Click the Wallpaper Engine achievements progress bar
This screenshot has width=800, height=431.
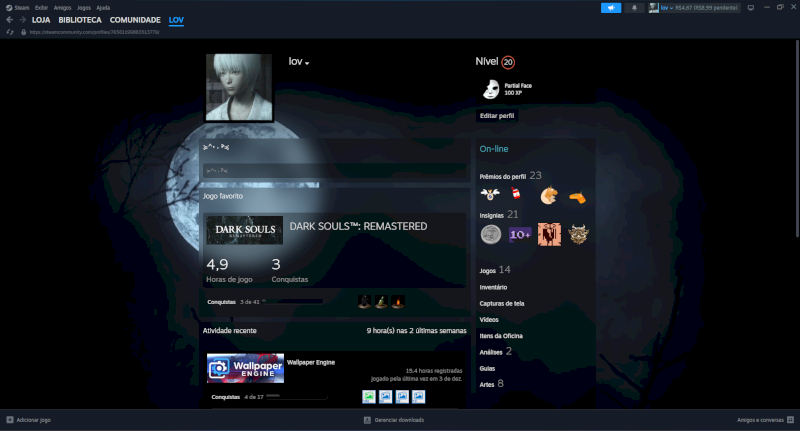click(x=297, y=396)
